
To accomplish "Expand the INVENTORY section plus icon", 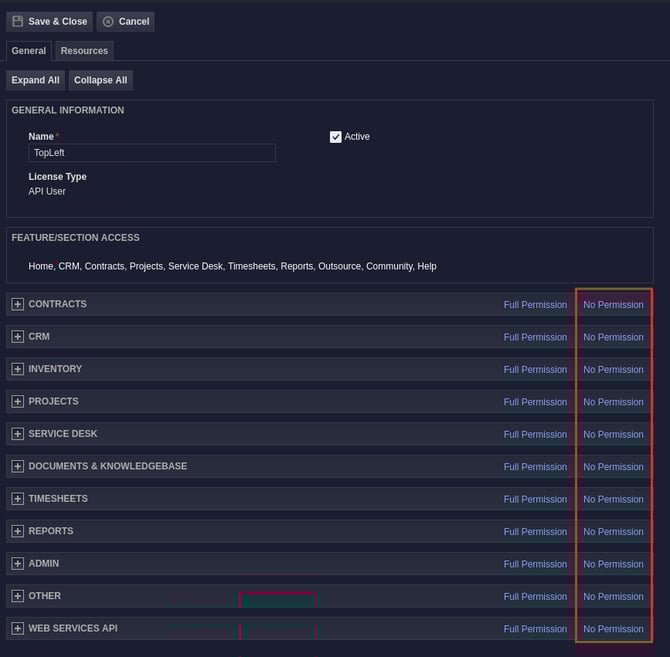I will [x=18, y=369].
